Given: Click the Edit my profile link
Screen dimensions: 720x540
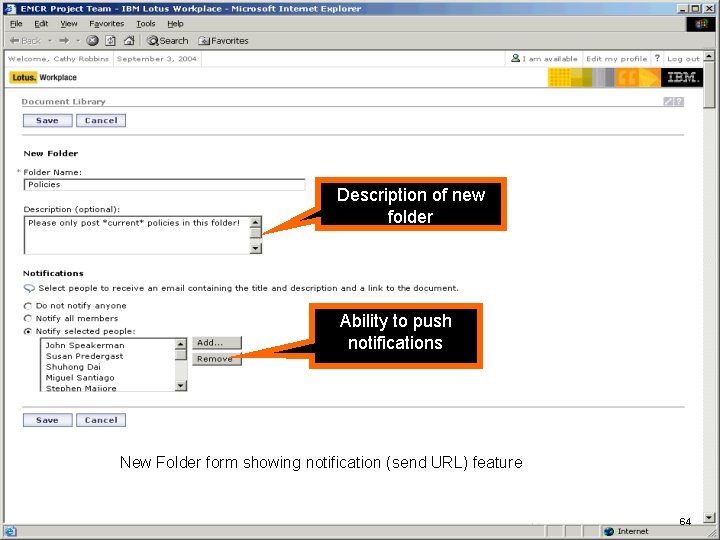Looking at the screenshot, I should 616,59.
